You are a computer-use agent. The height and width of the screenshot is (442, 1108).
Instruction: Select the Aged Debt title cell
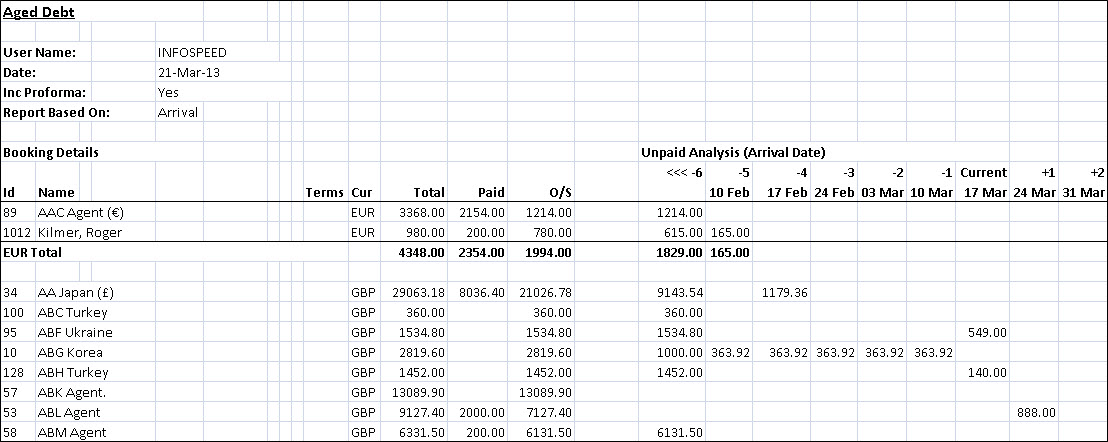[38, 12]
